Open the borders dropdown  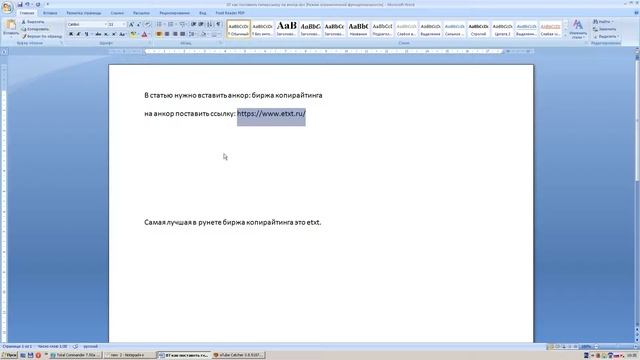216,34
